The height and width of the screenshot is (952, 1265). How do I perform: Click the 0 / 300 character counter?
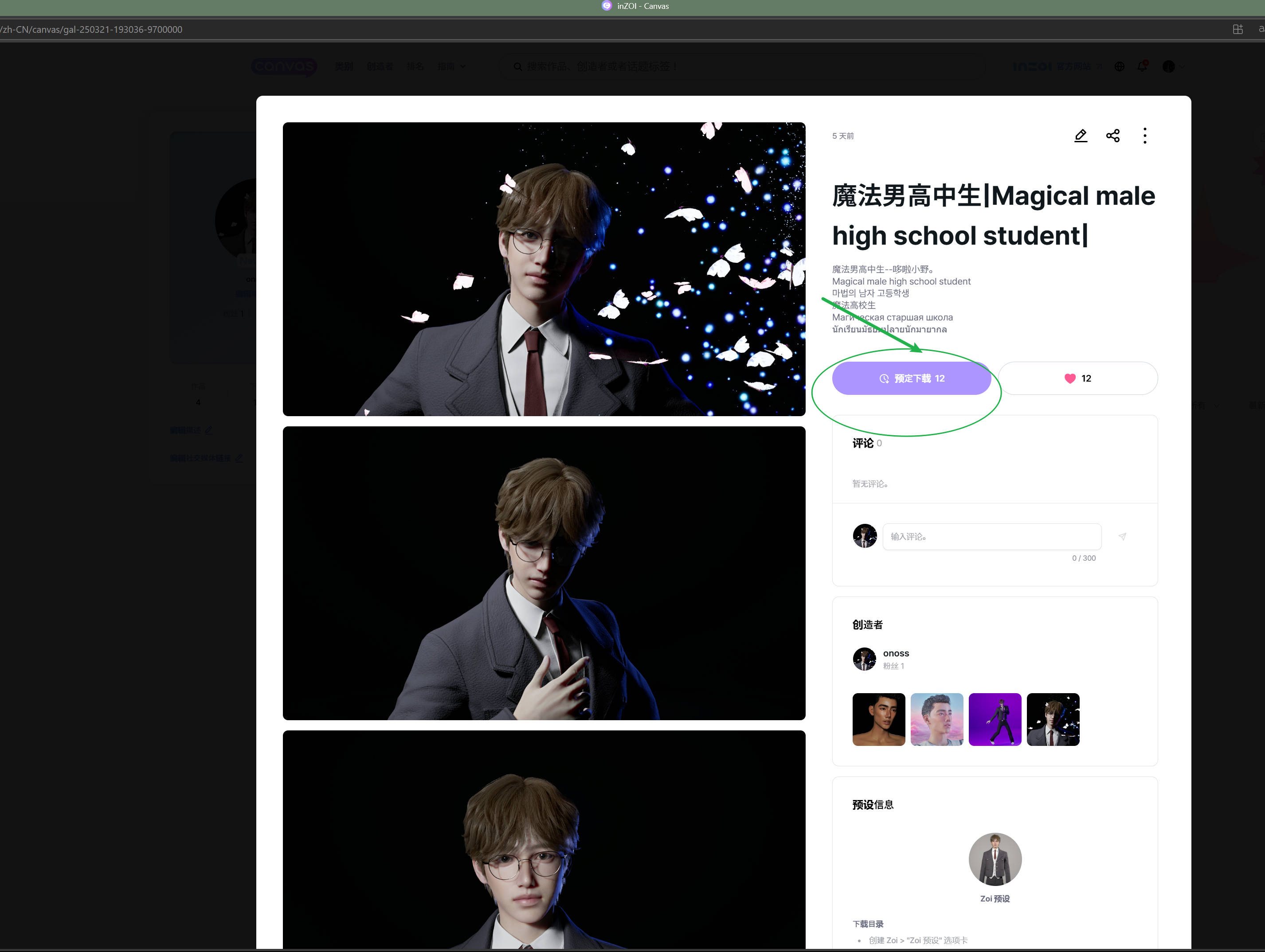[x=1083, y=558]
